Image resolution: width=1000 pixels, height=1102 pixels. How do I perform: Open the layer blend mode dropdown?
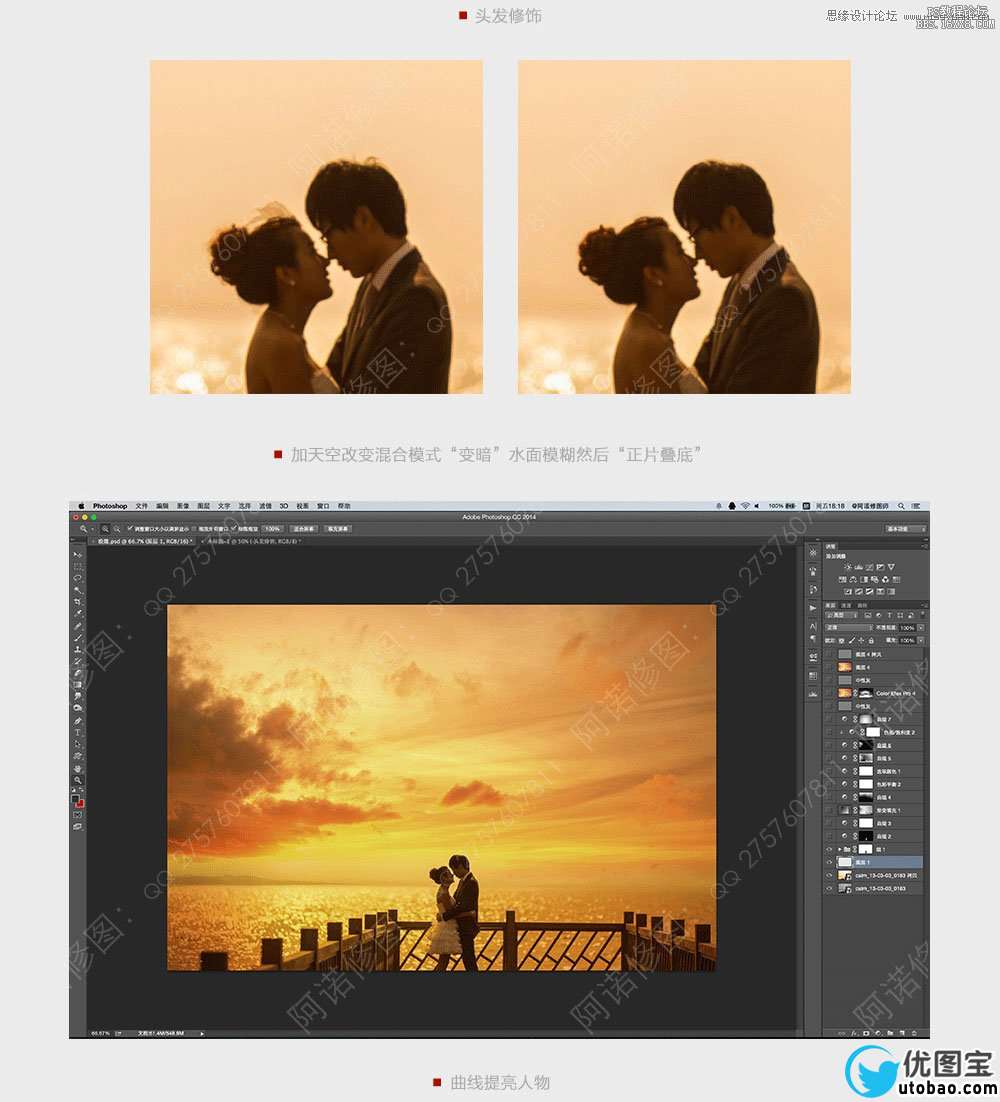[x=849, y=628]
